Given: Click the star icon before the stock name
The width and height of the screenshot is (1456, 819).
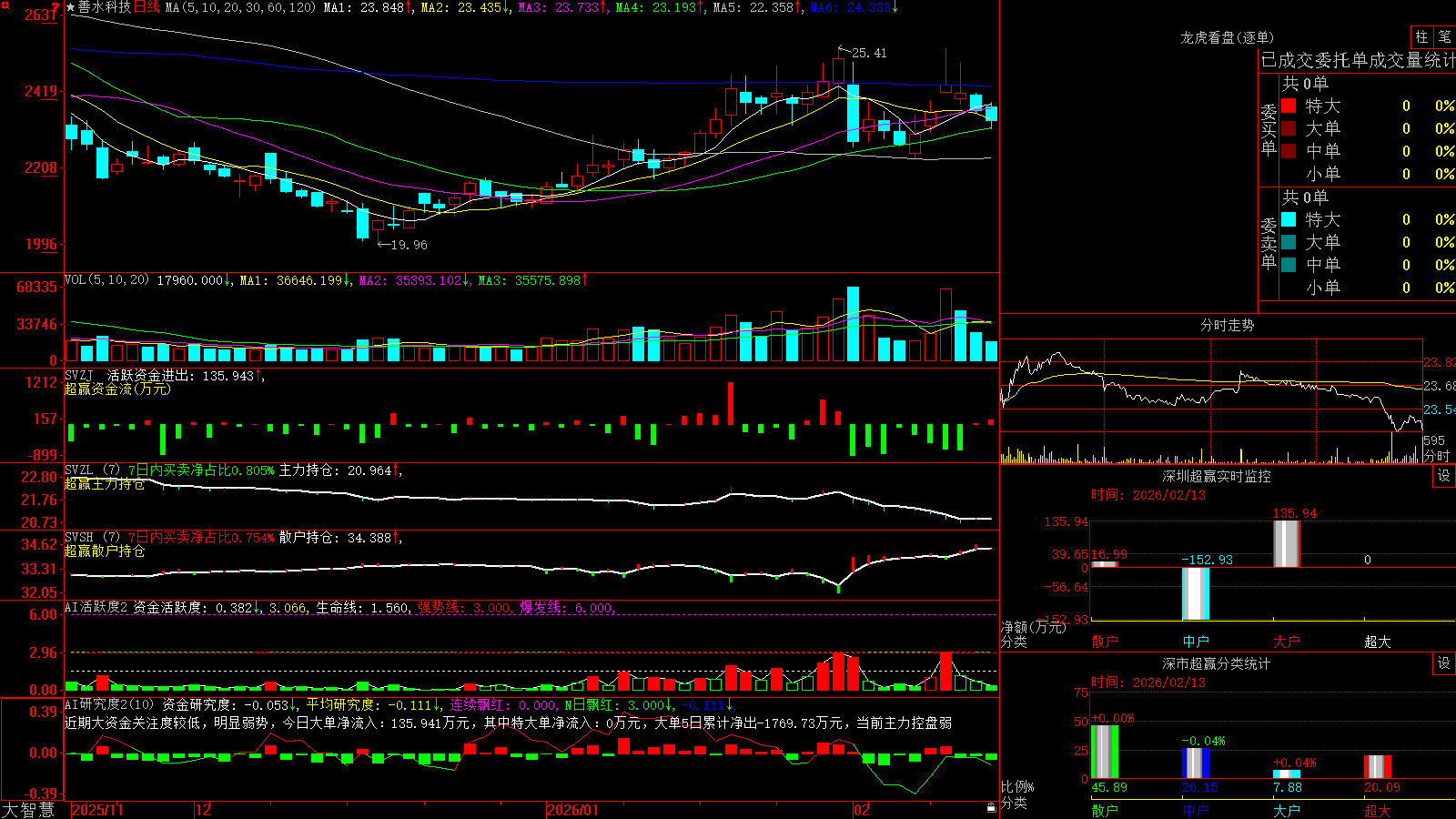Looking at the screenshot, I should 71,7.
